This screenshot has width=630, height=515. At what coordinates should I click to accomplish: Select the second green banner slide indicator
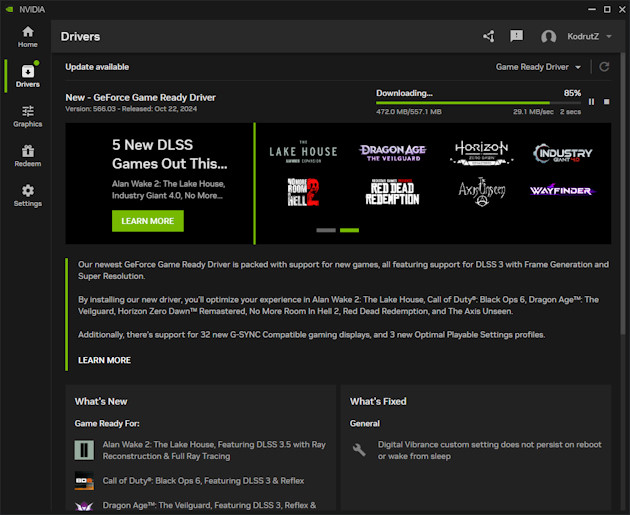tap(349, 230)
